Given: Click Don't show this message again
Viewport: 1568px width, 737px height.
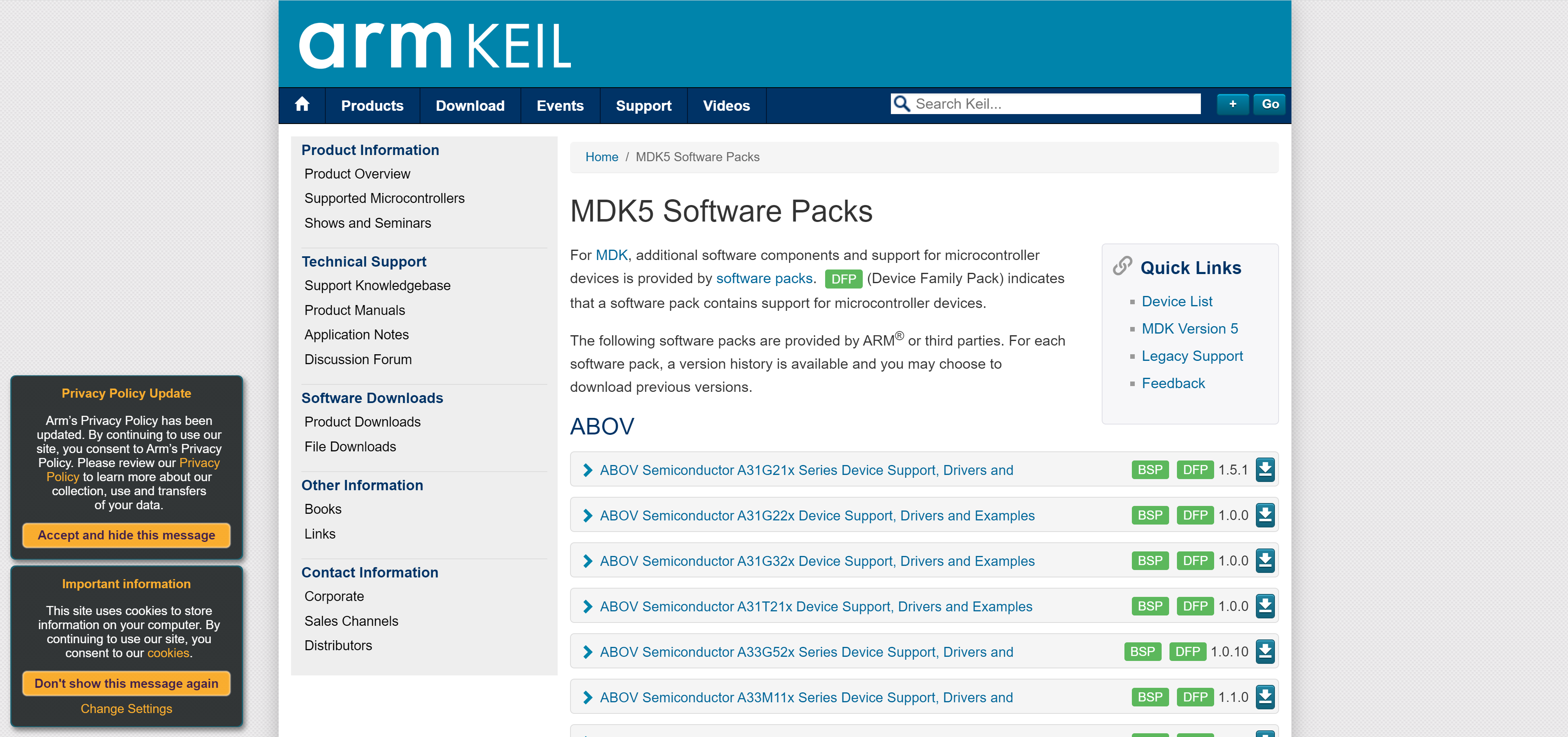Looking at the screenshot, I should click(x=126, y=683).
